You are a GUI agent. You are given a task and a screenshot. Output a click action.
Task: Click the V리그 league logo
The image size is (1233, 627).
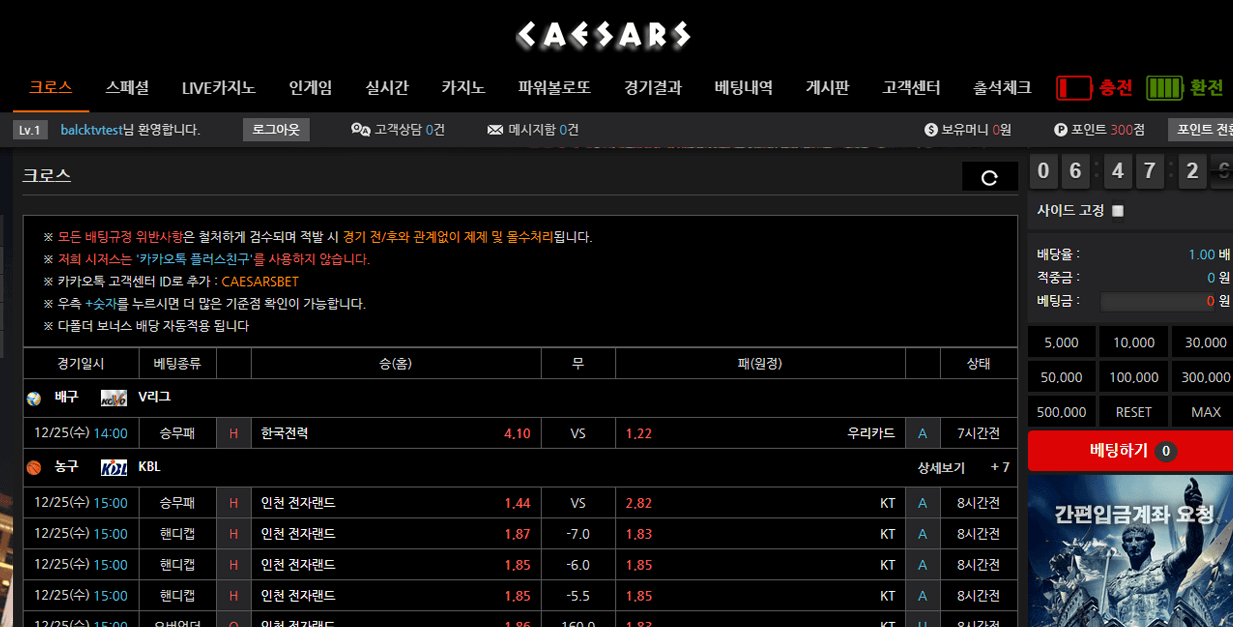pos(114,398)
